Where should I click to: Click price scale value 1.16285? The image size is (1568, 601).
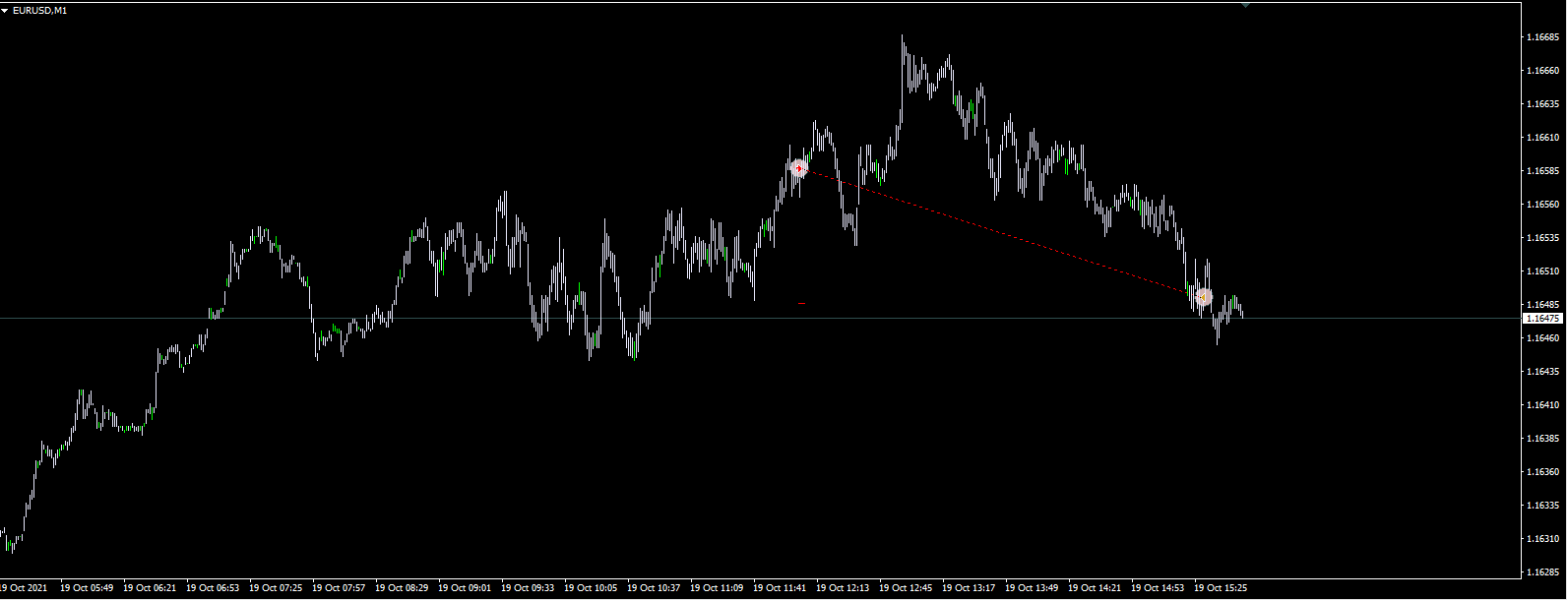[1542, 572]
